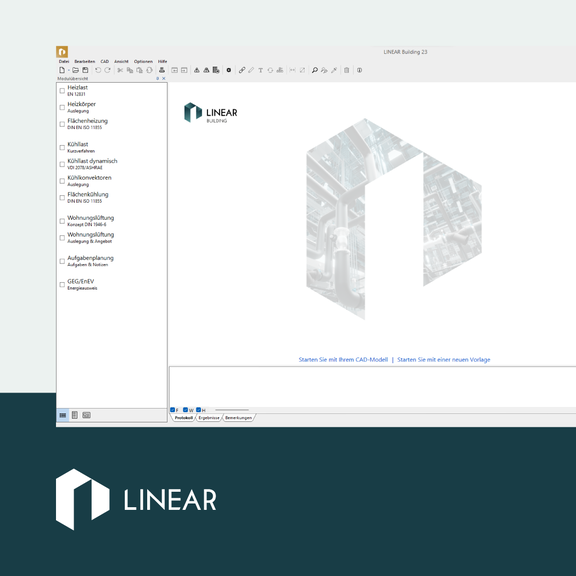Viewport: 576px width, 576px height.
Task: Click link Starten Sie mit einer neuen Vorlage
Action: [444, 360]
